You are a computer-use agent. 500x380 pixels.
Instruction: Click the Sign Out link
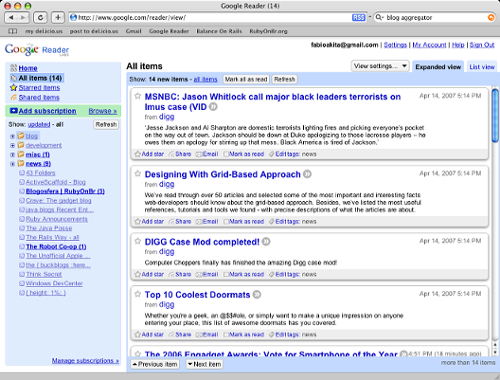pos(482,45)
